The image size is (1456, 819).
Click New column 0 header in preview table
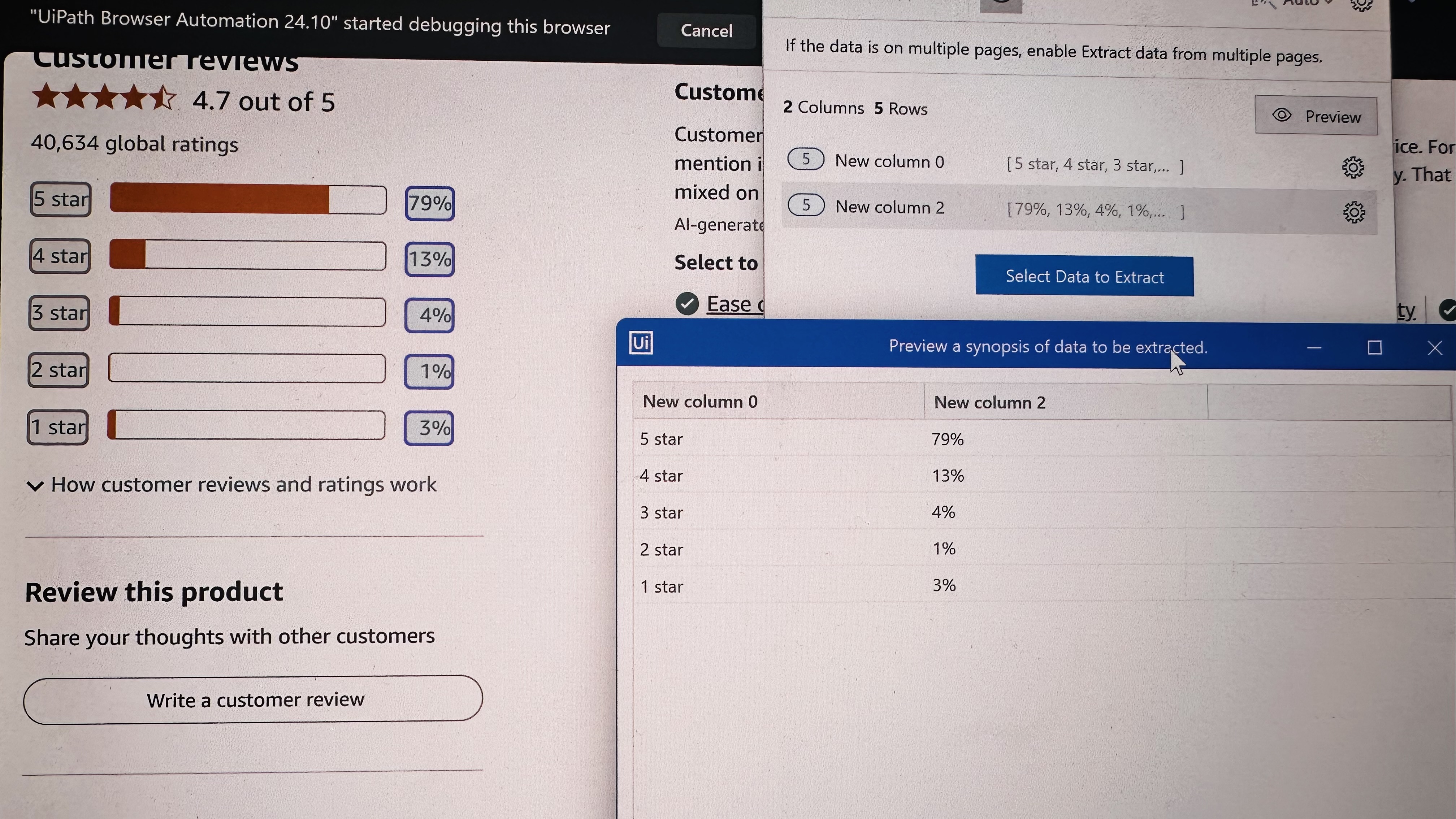[x=778, y=401]
